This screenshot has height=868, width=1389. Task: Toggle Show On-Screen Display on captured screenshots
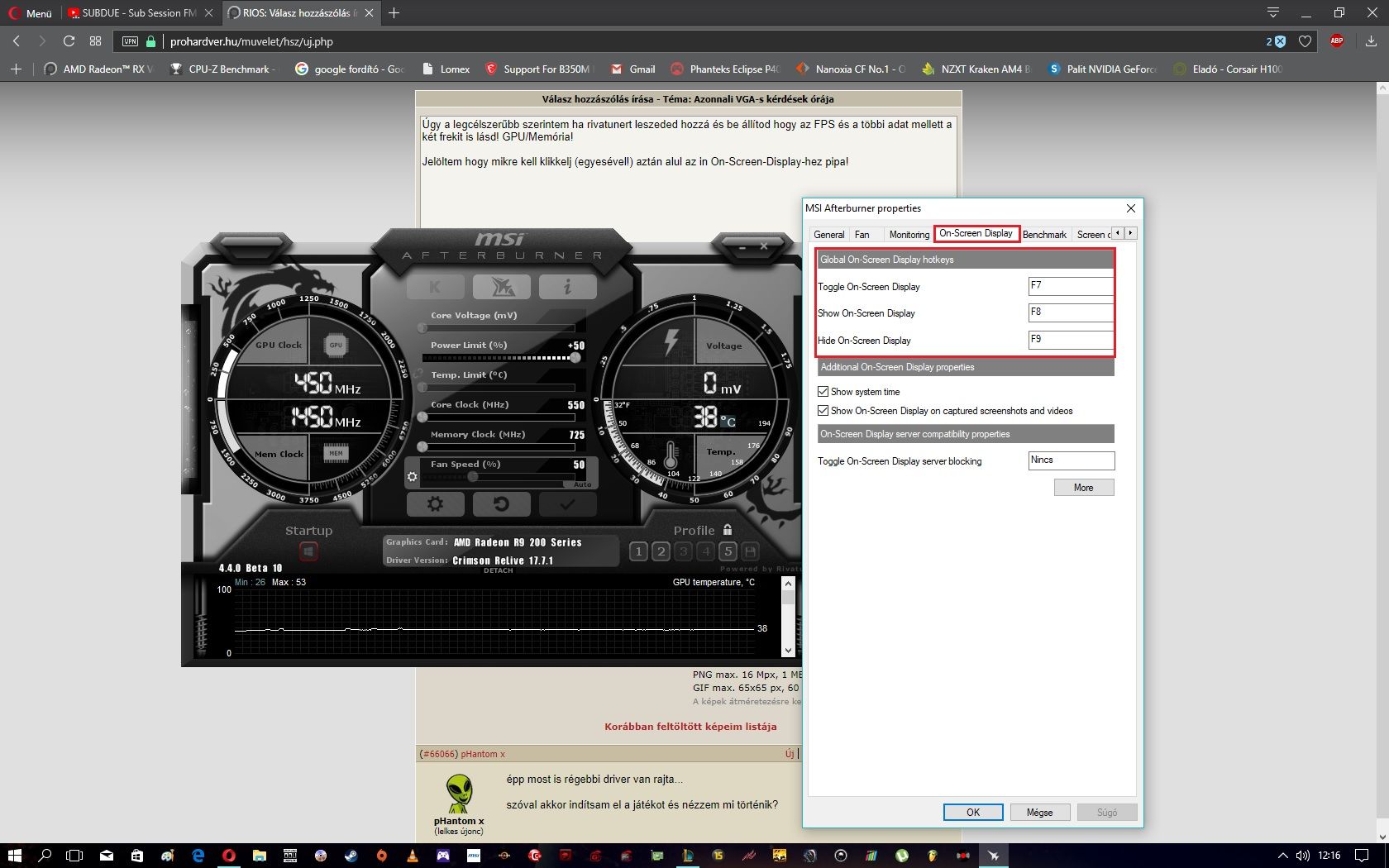(x=823, y=411)
